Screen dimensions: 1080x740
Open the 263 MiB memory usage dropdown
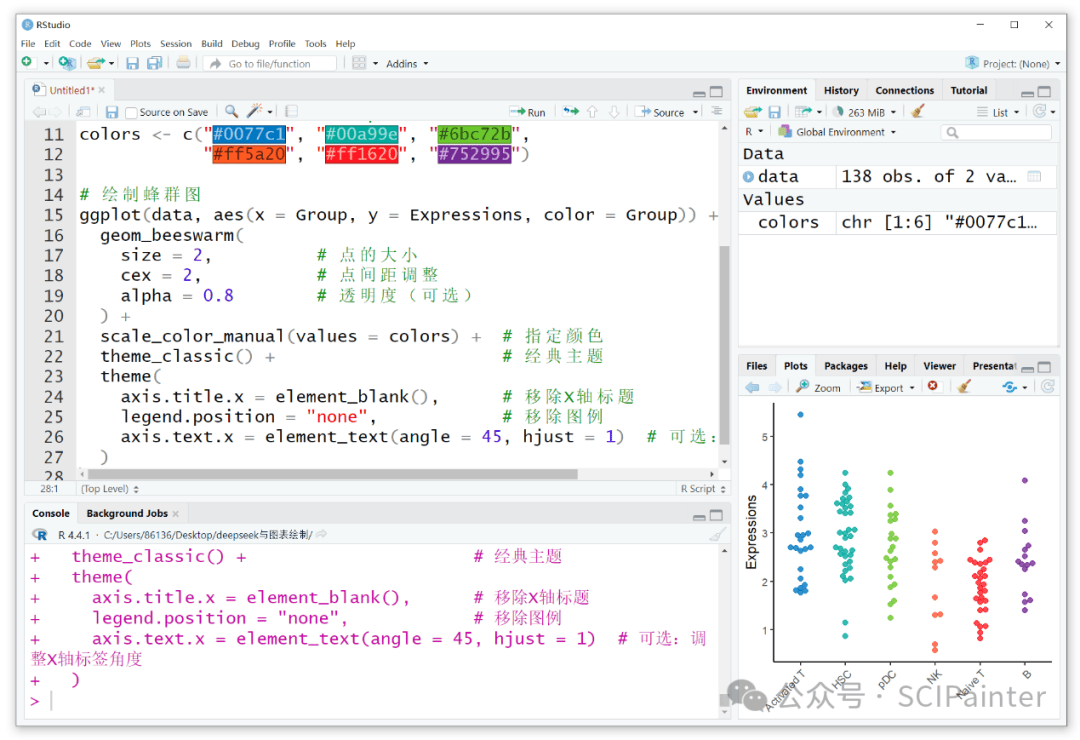[x=865, y=112]
